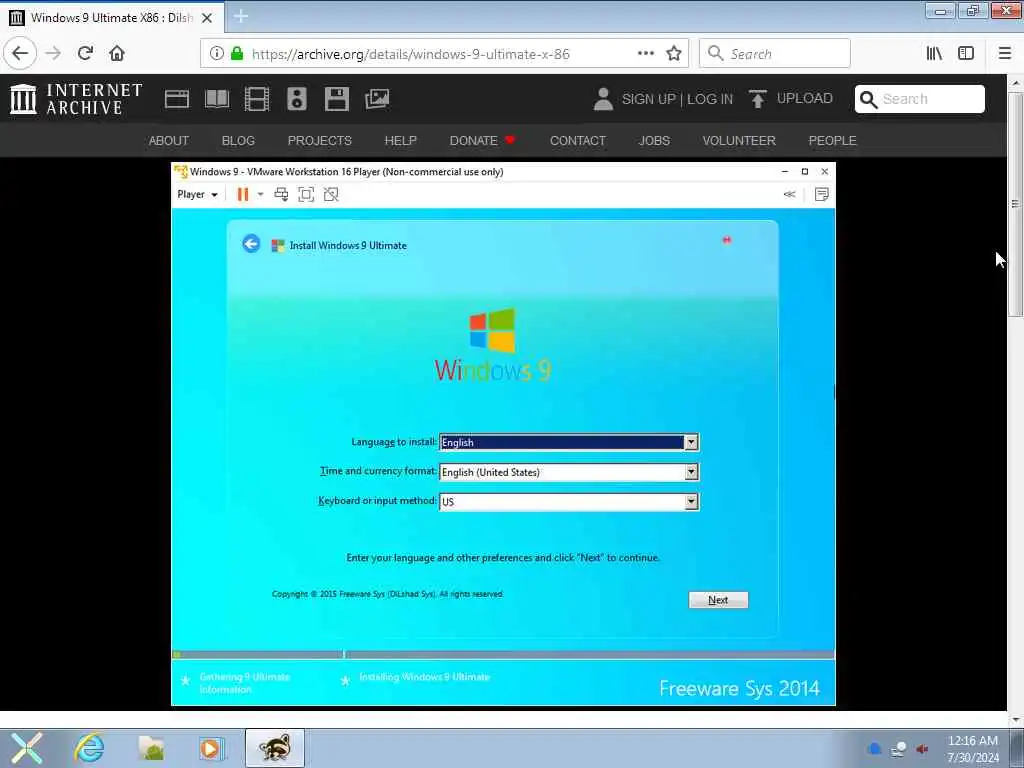The height and width of the screenshot is (768, 1024).
Task: Click the user avatar icon
Action: (x=603, y=99)
